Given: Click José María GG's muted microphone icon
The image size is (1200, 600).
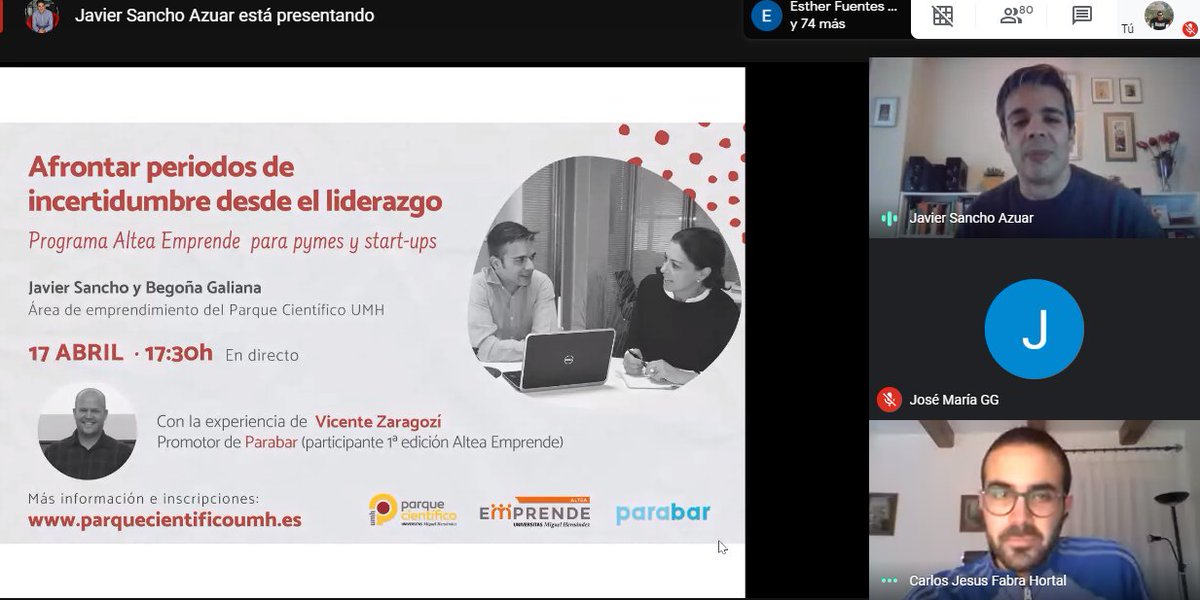Looking at the screenshot, I should pyautogui.click(x=889, y=400).
